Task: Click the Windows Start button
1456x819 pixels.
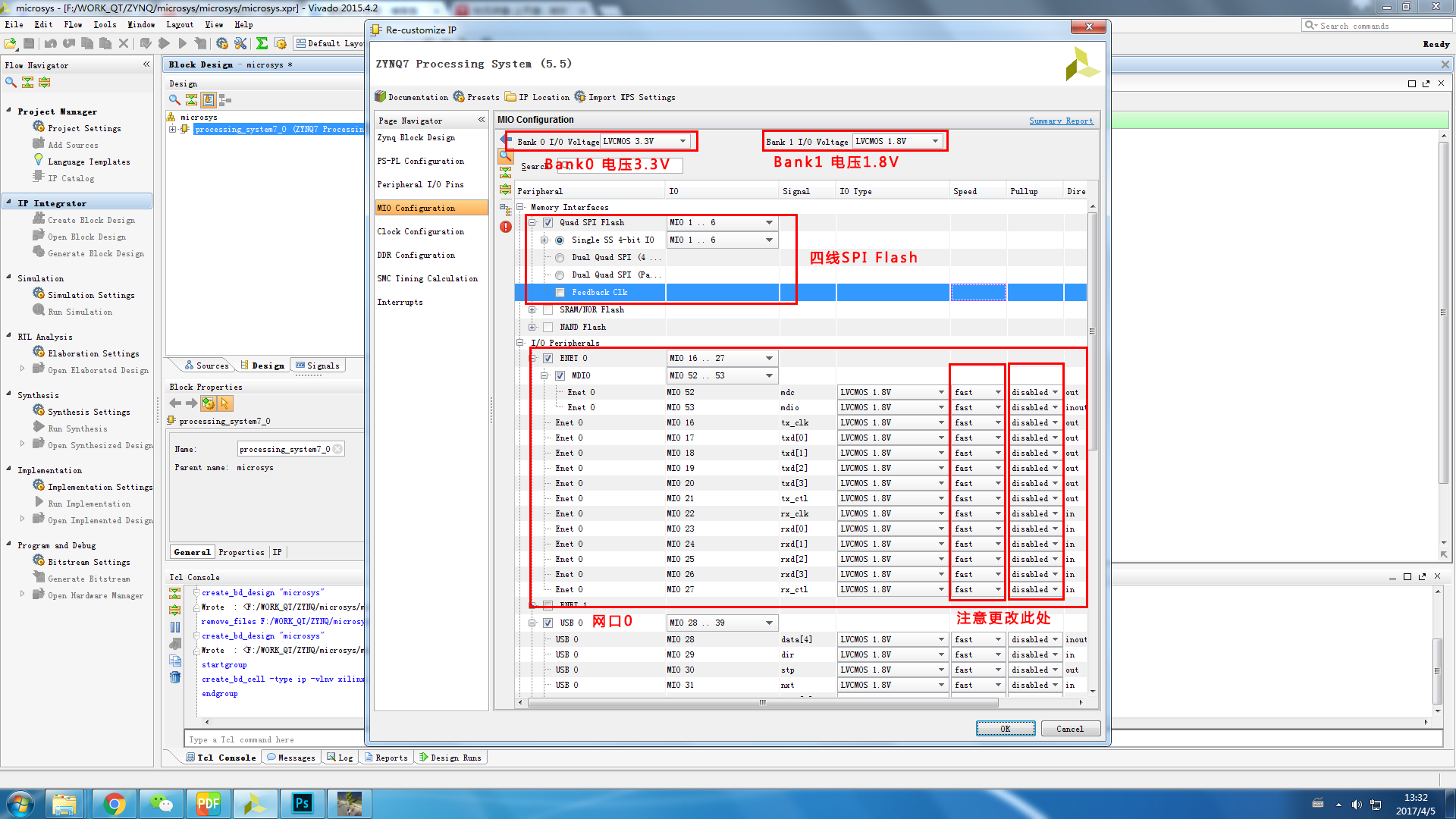Action: coord(20,803)
